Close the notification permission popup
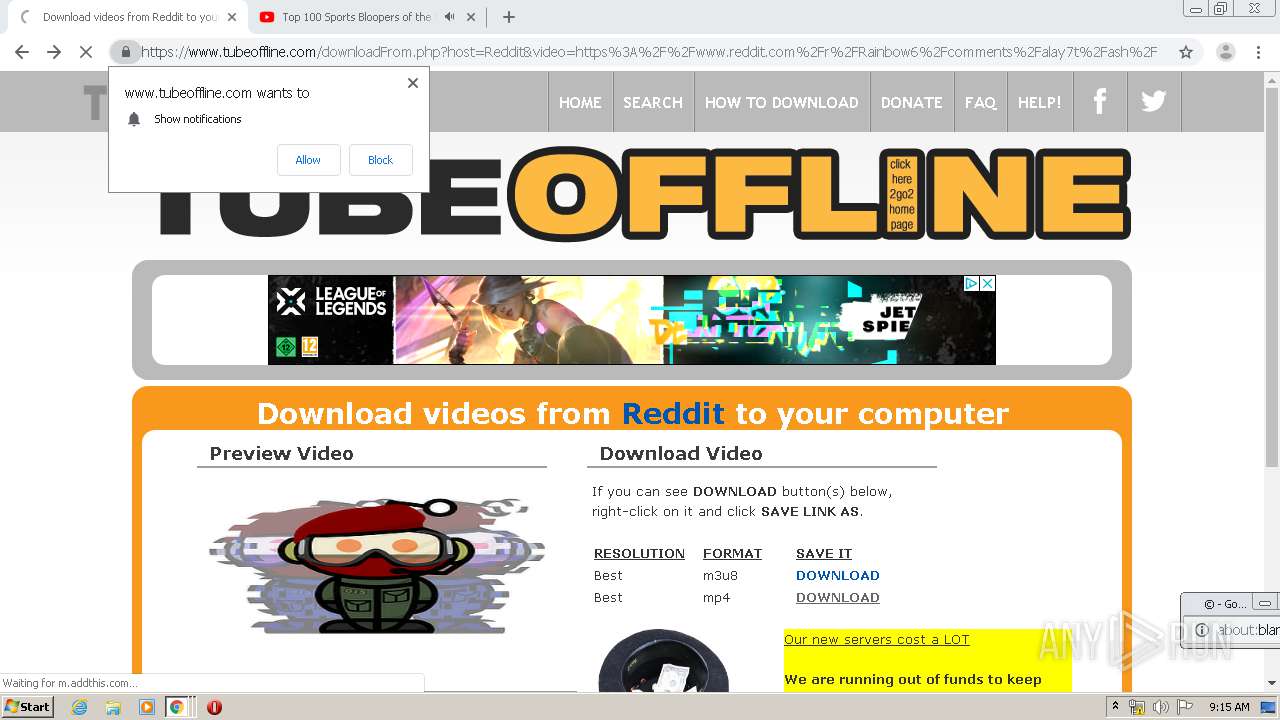The width and height of the screenshot is (1280, 720). pyautogui.click(x=413, y=83)
